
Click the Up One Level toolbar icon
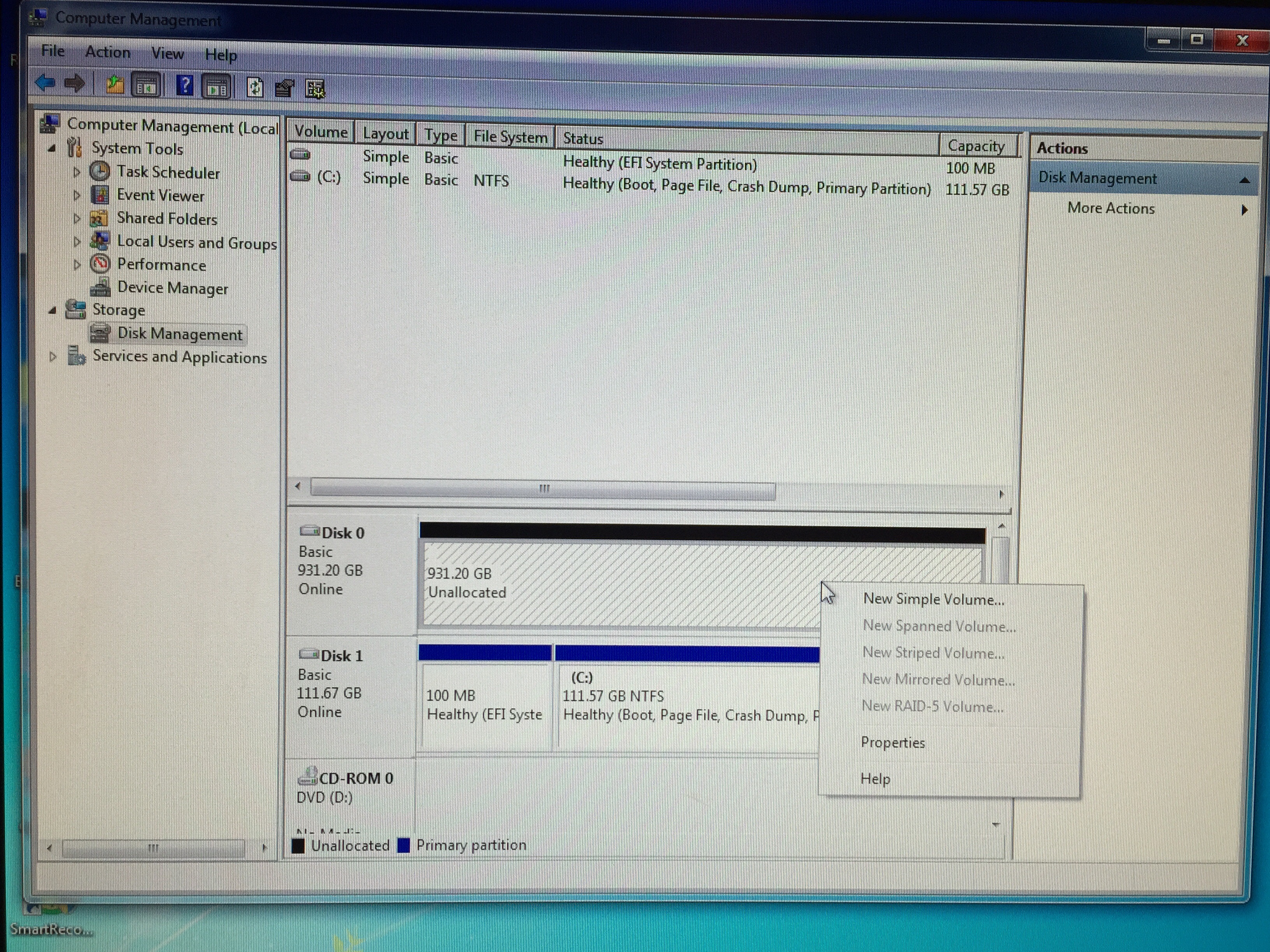coord(115,85)
